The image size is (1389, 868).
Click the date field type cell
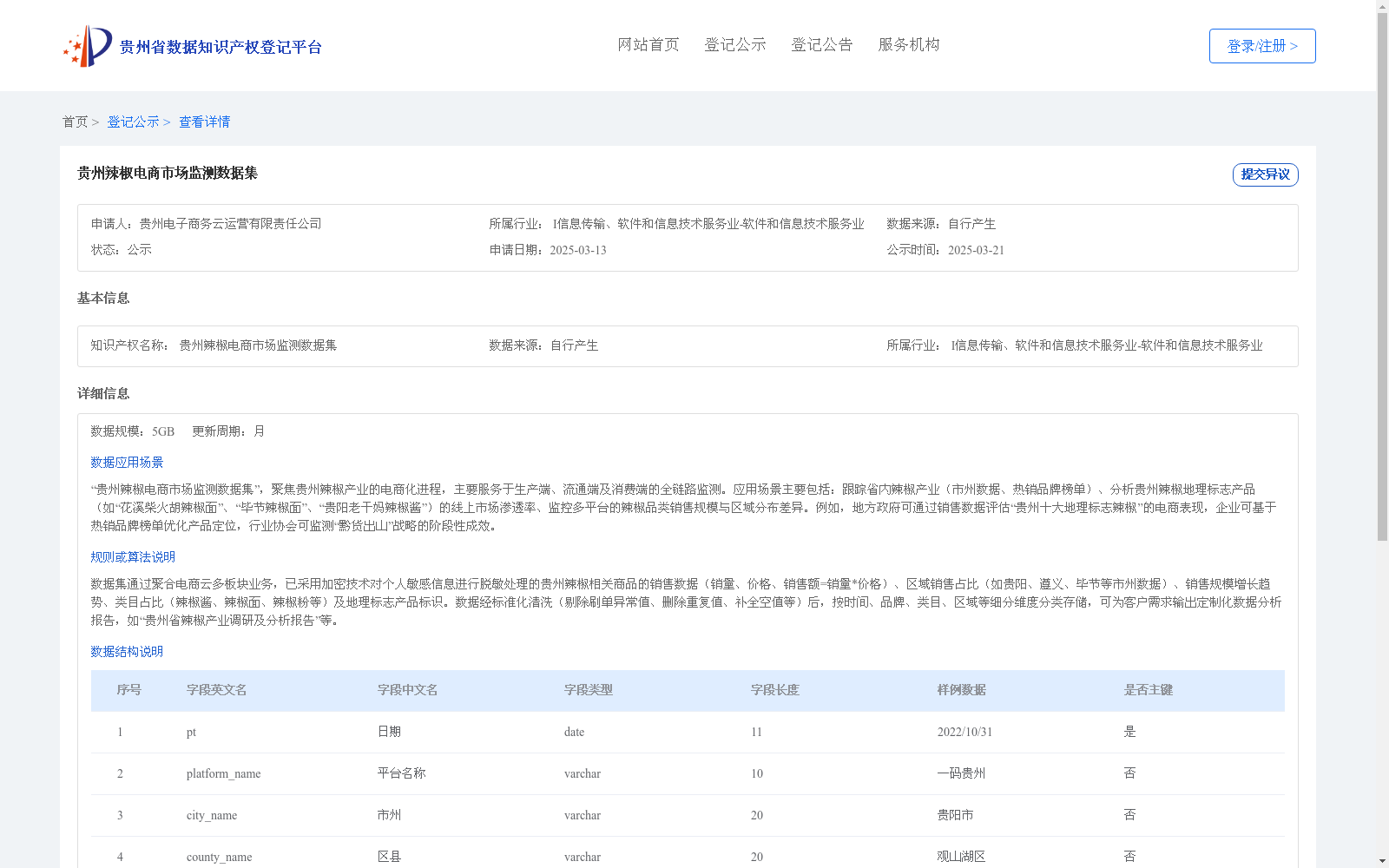click(x=575, y=732)
